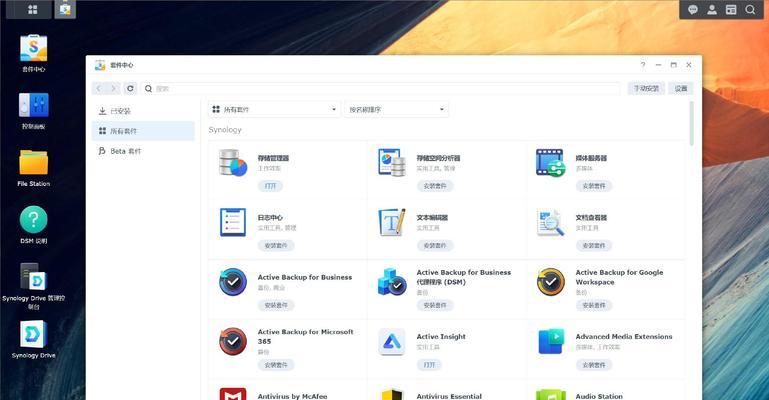Select 已安装 in the sidebar

(x=143, y=111)
